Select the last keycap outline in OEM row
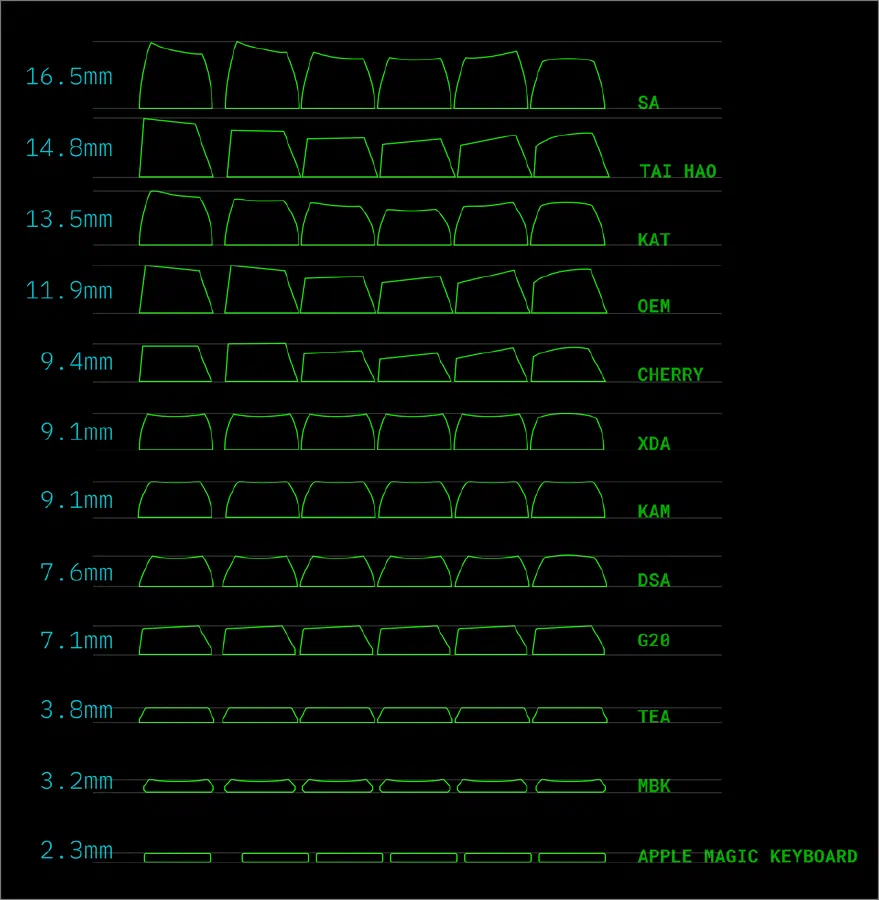879x900 pixels. click(x=569, y=291)
